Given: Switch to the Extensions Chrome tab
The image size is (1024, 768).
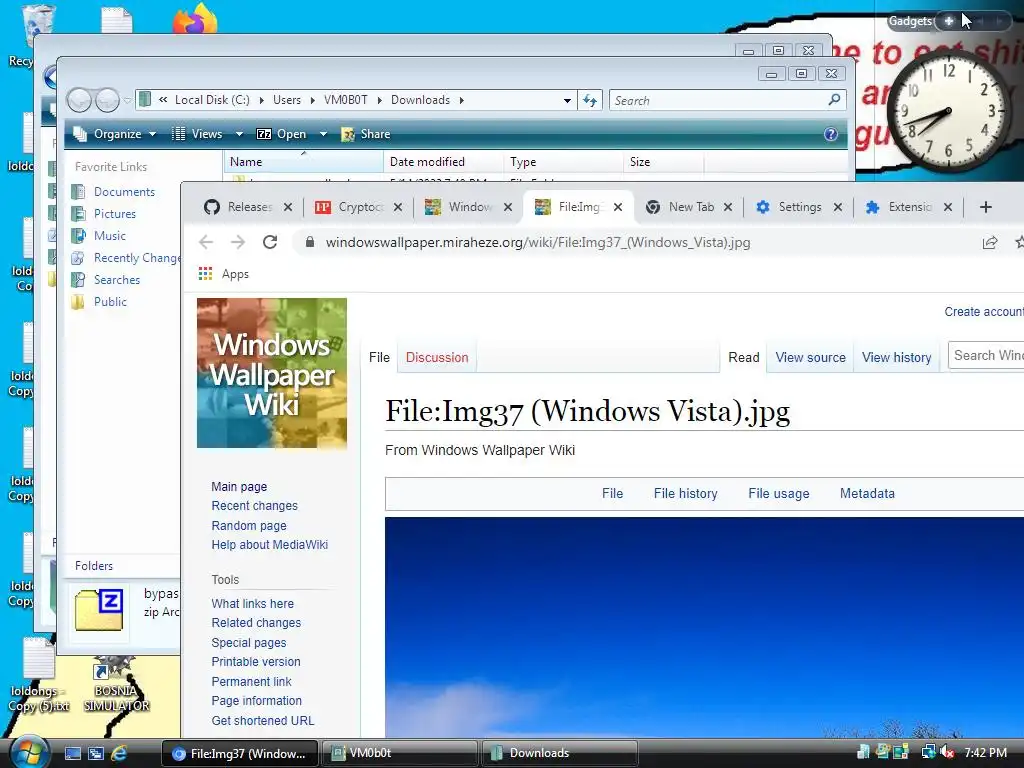Looking at the screenshot, I should (908, 207).
